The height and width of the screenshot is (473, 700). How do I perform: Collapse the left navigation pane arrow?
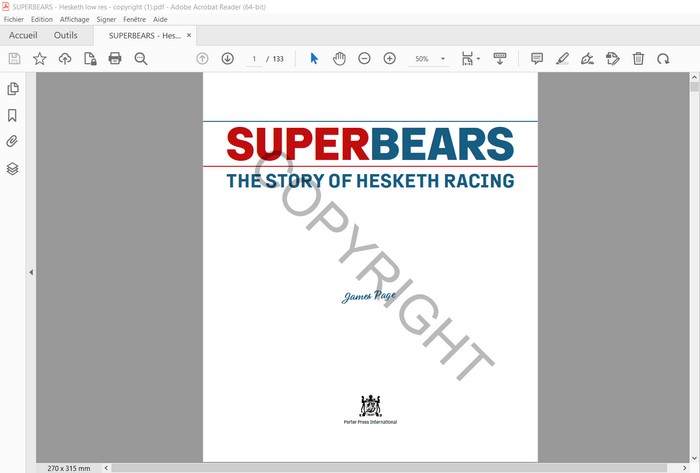tap(31, 272)
